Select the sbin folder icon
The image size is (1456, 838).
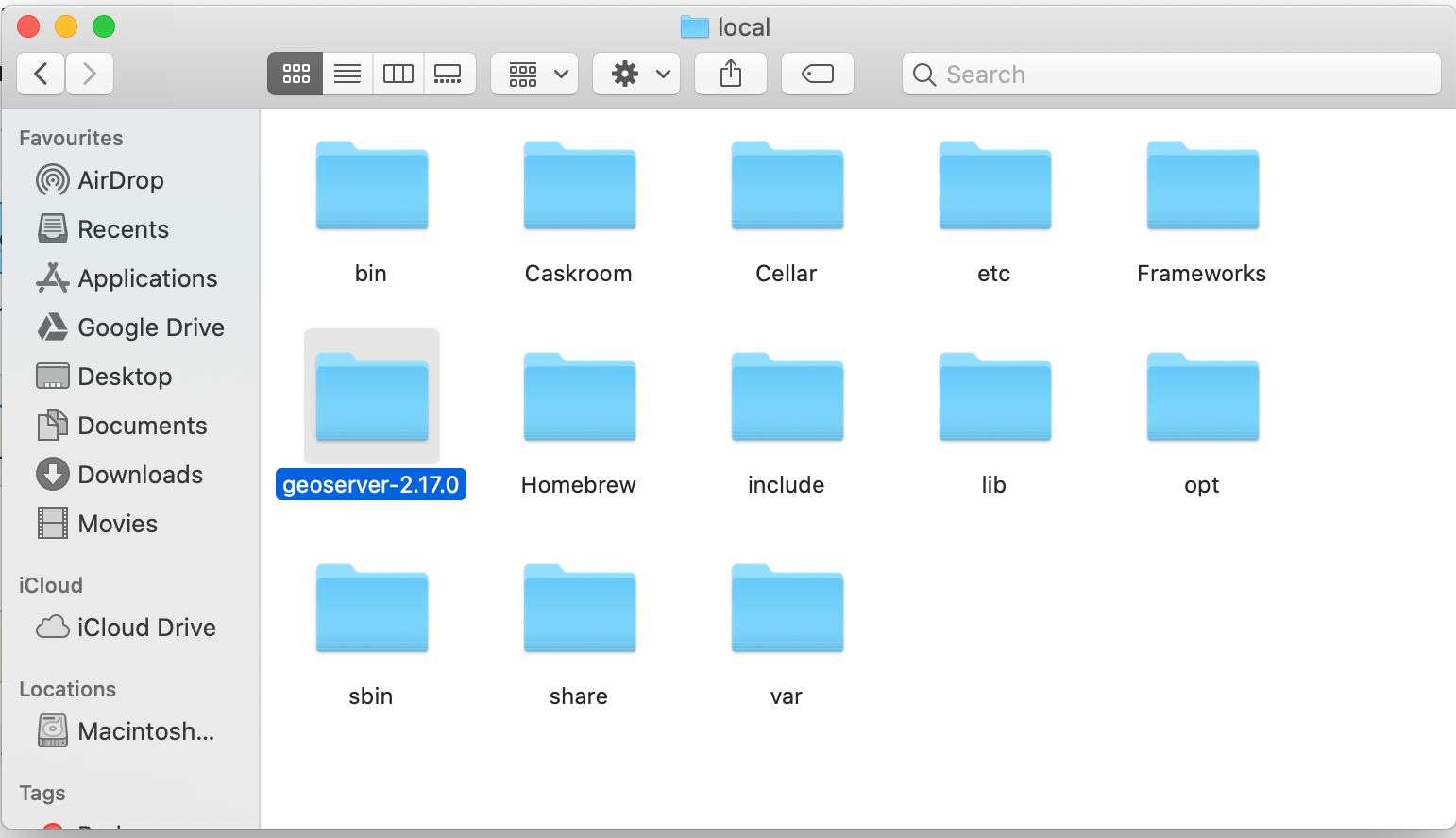[372, 609]
